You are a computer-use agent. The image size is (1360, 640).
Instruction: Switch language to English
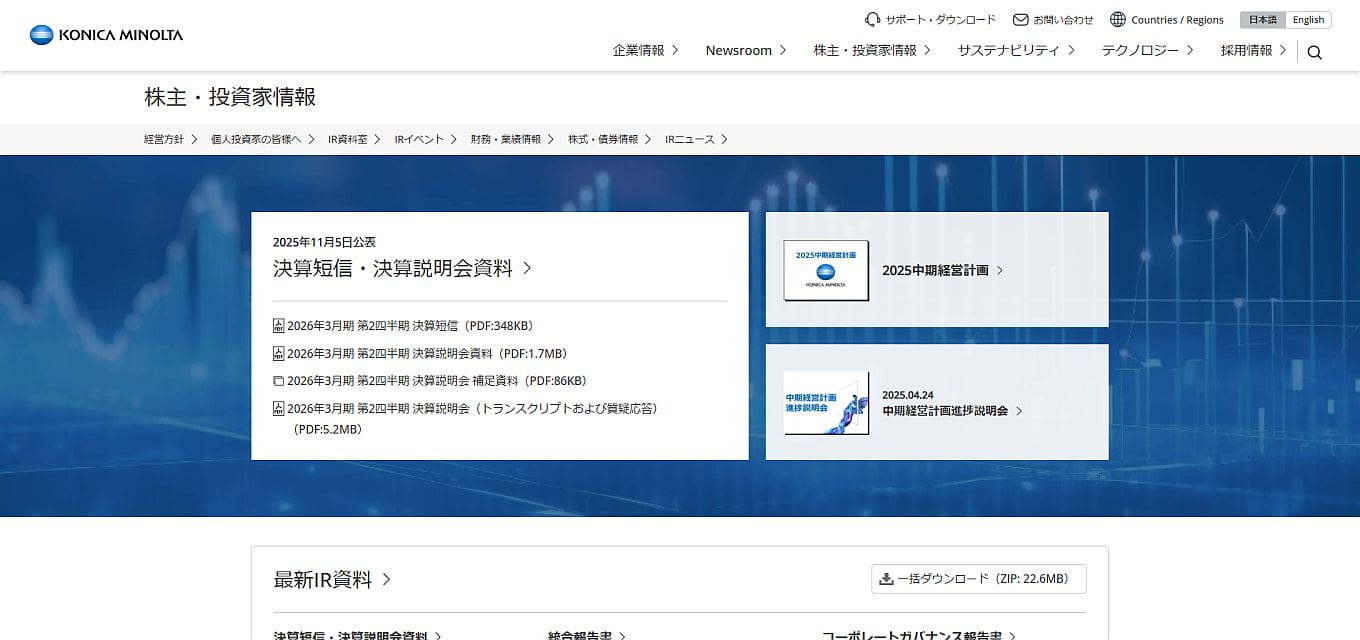1308,20
